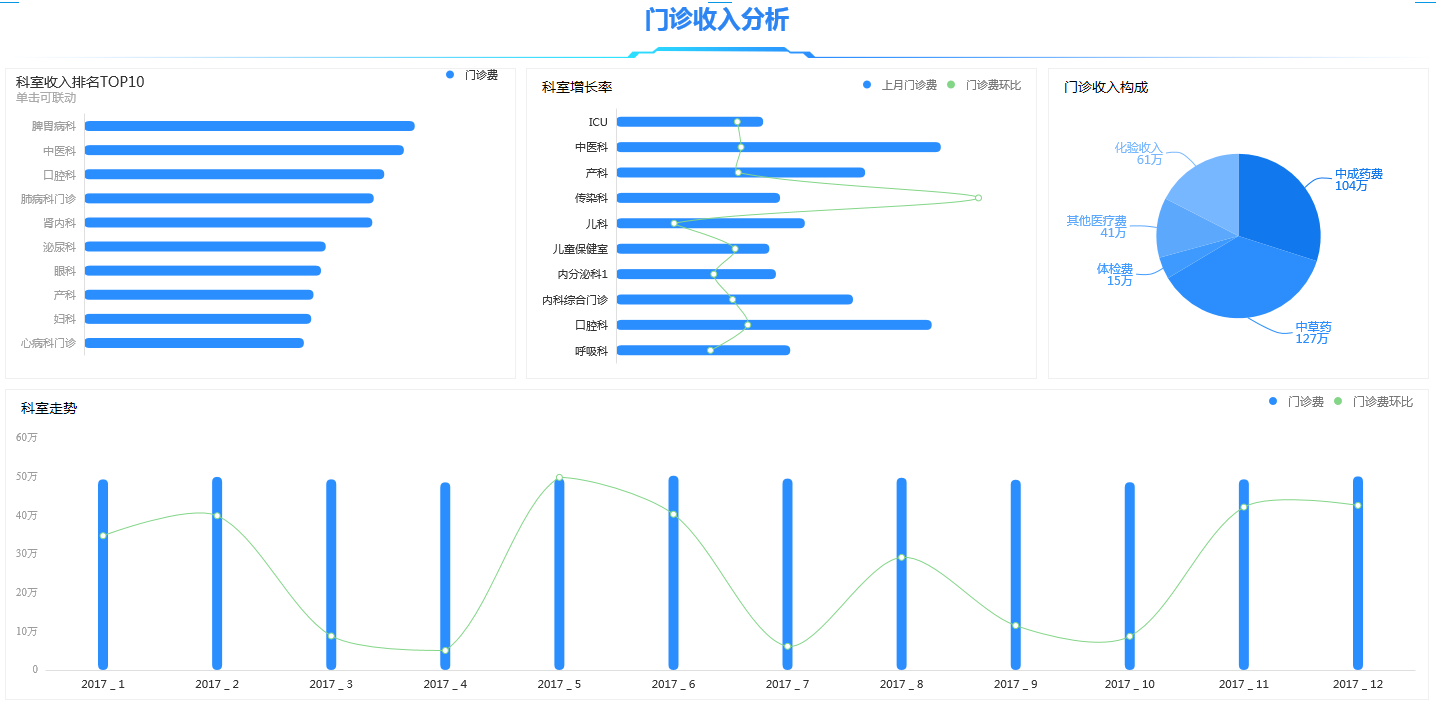Click the 体检费 15万 label

point(1115,275)
